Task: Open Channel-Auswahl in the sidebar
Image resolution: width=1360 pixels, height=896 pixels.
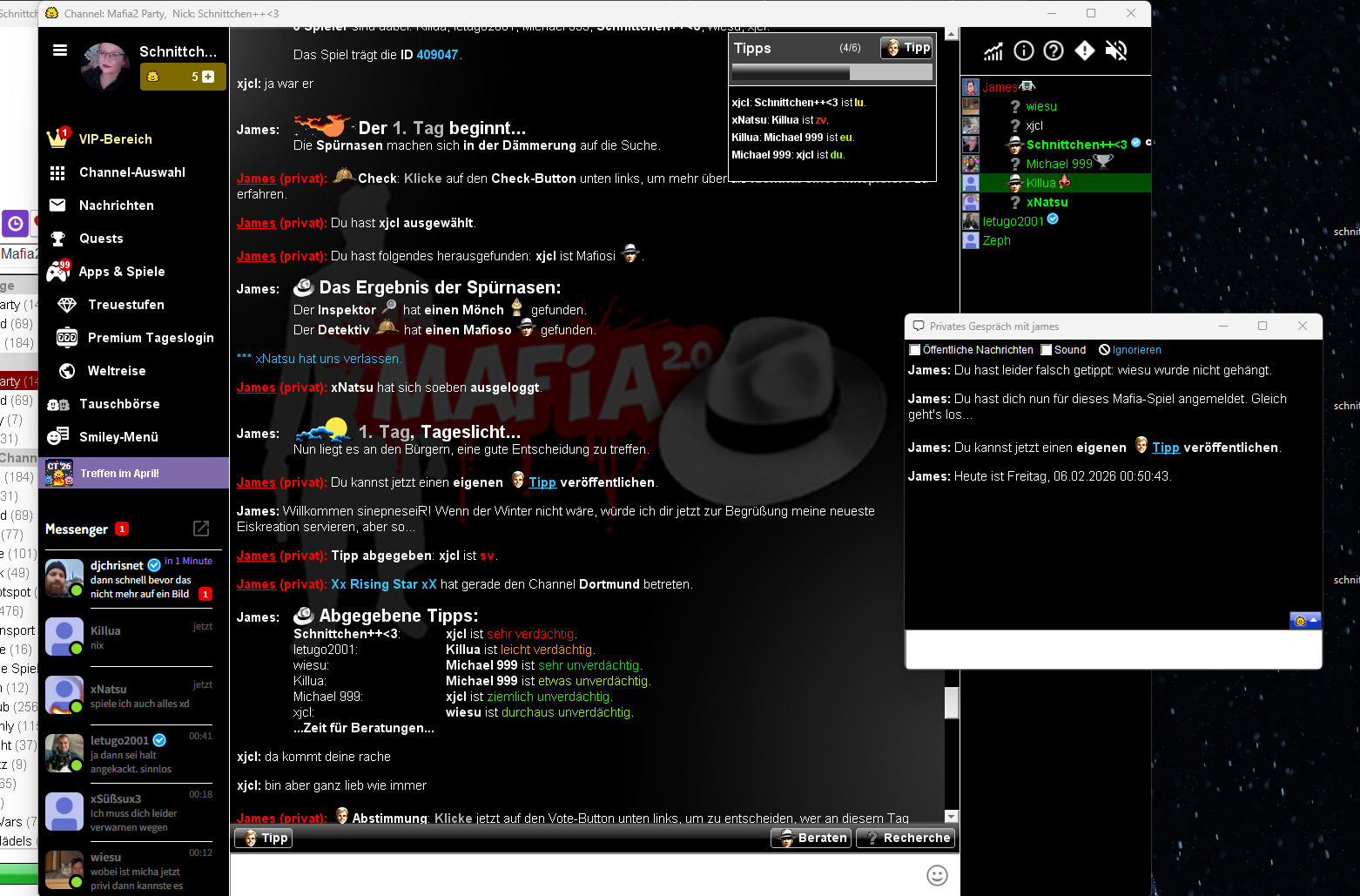Action: click(x=131, y=172)
